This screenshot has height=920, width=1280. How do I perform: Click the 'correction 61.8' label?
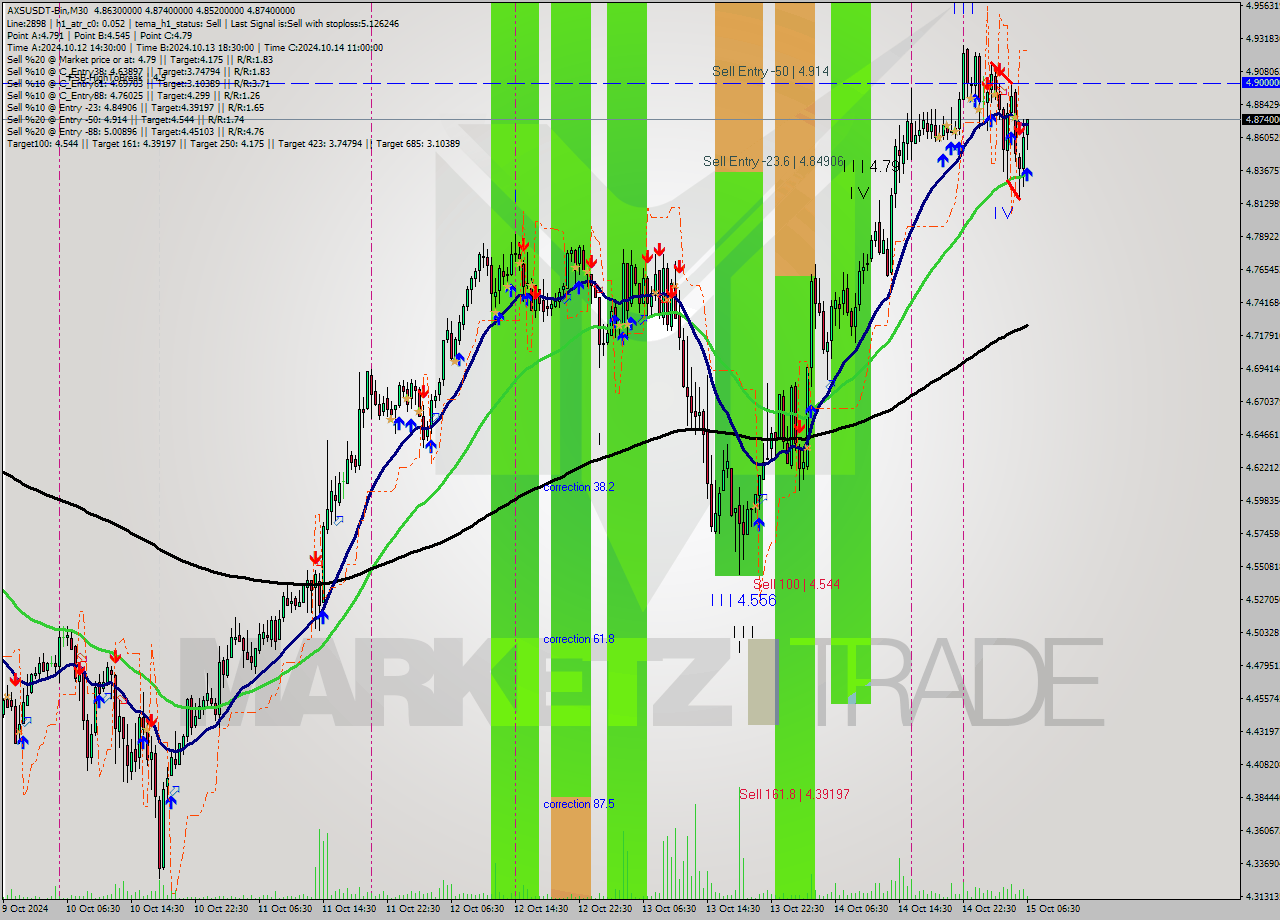(x=579, y=639)
